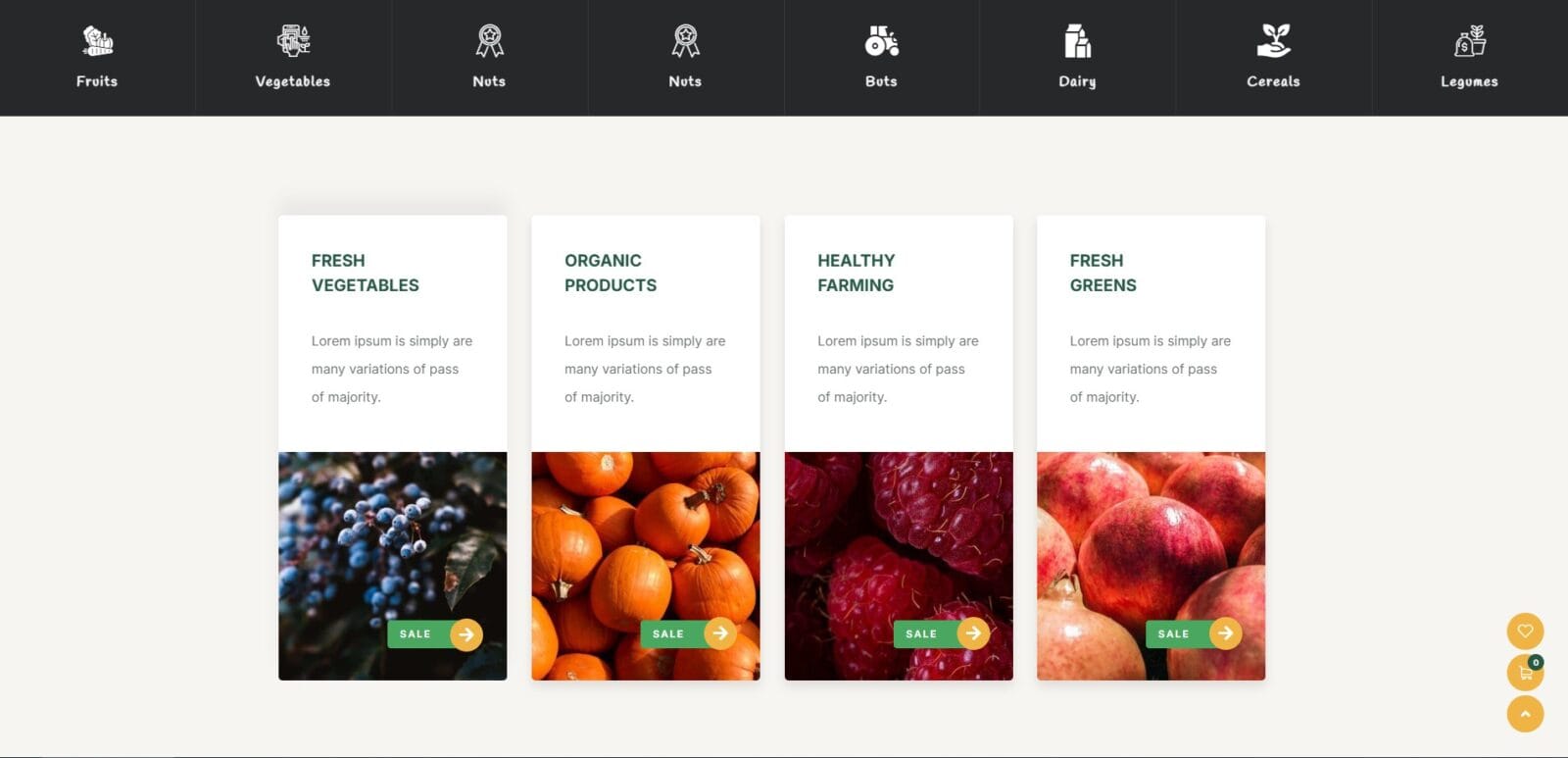Screen dimensions: 1568x758
Task: Click the arrow on pumpkins SALE badge
Action: coord(720,633)
